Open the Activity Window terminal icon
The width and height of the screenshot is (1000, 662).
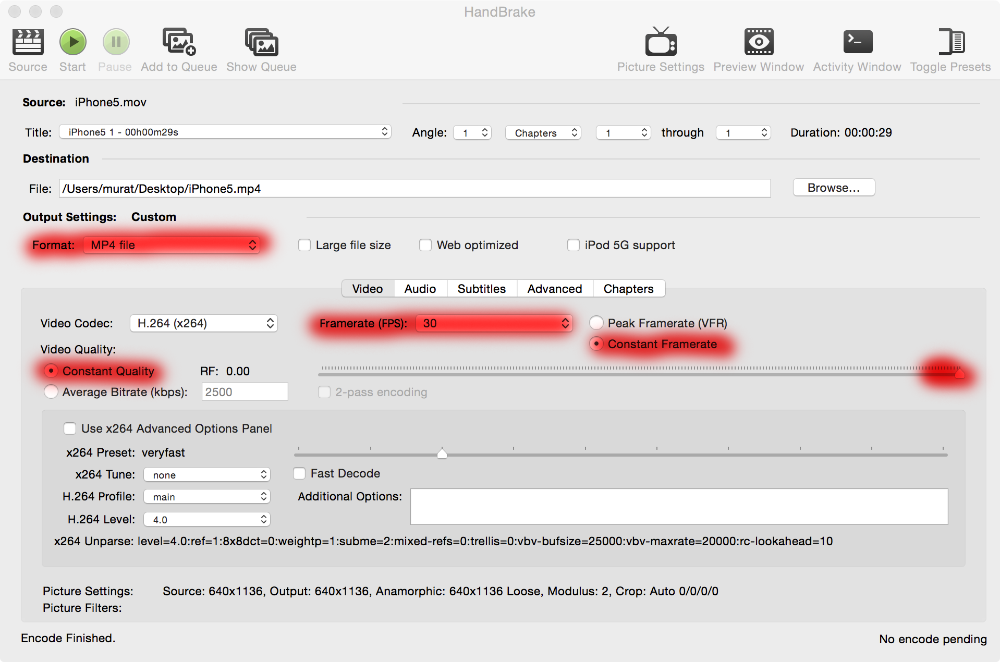pyautogui.click(x=857, y=42)
